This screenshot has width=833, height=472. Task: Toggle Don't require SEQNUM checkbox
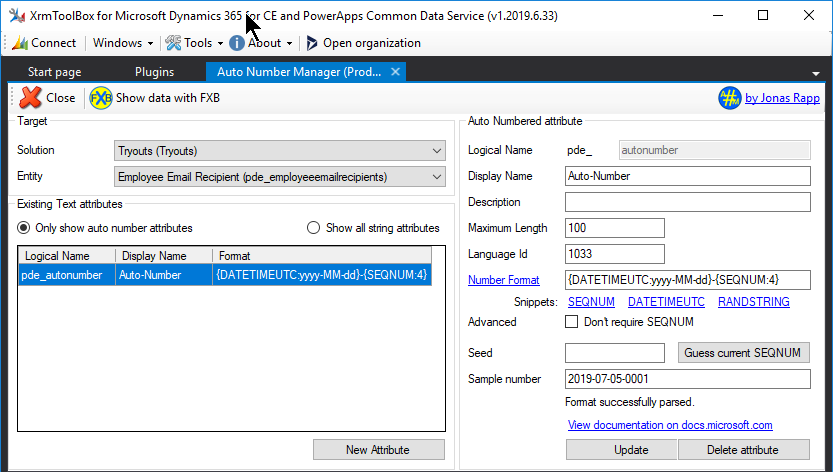point(572,322)
